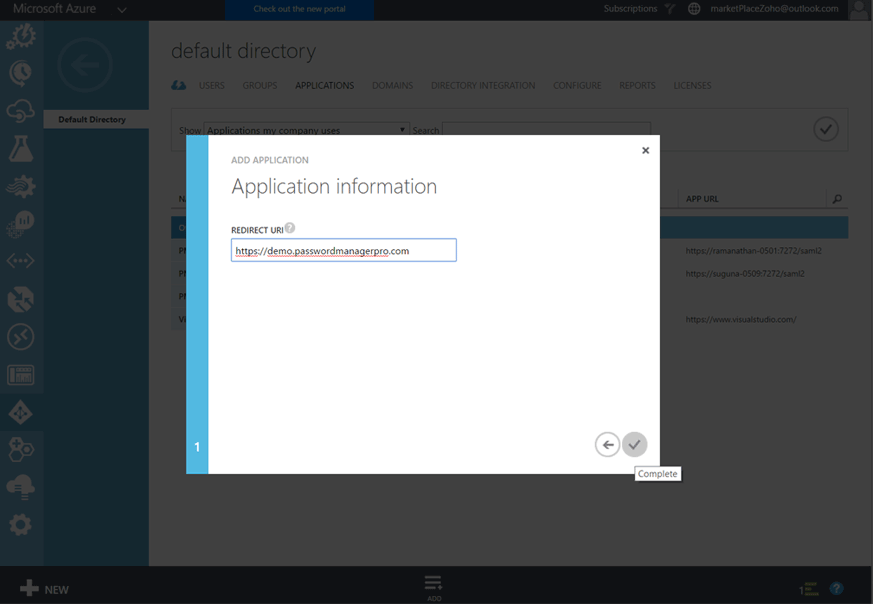873x604 pixels.
Task: Switch to the APPLICATIONS tab
Action: (x=325, y=85)
